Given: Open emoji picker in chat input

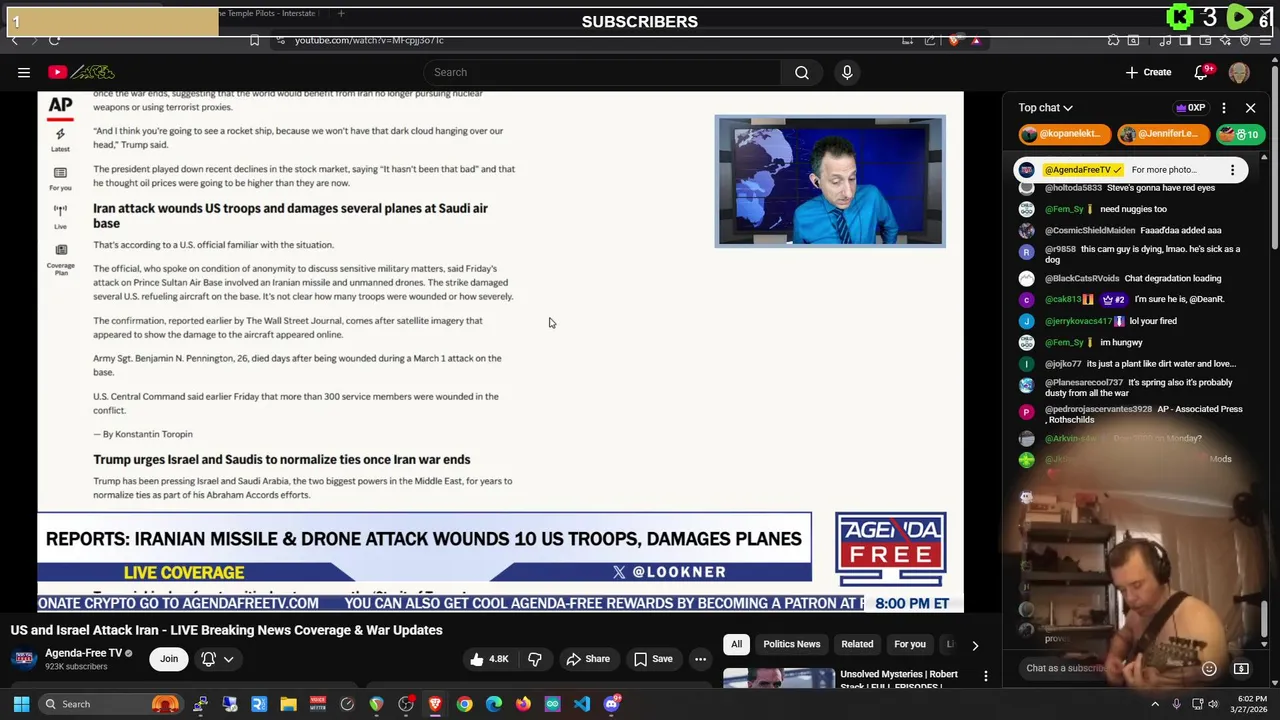Looking at the screenshot, I should (1209, 668).
